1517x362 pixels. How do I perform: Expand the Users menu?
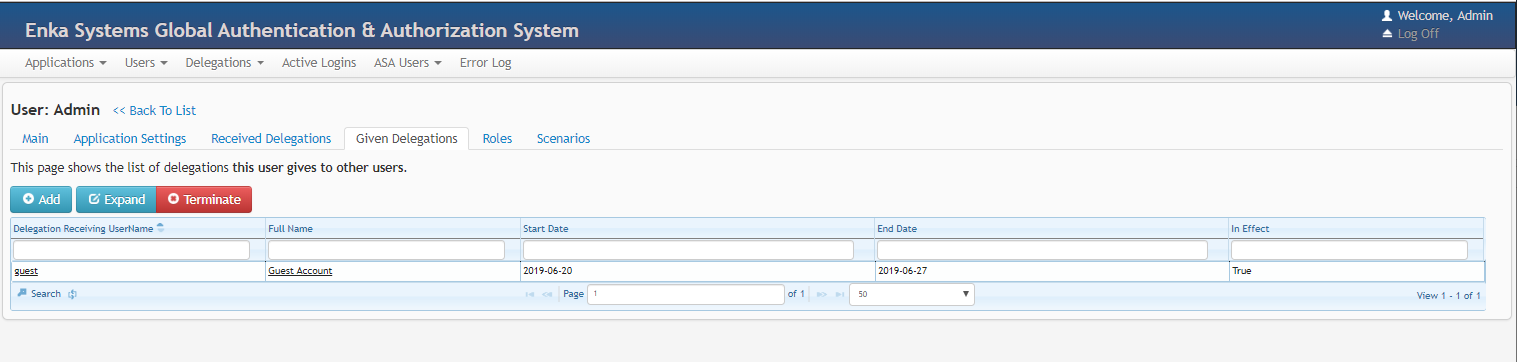click(146, 62)
